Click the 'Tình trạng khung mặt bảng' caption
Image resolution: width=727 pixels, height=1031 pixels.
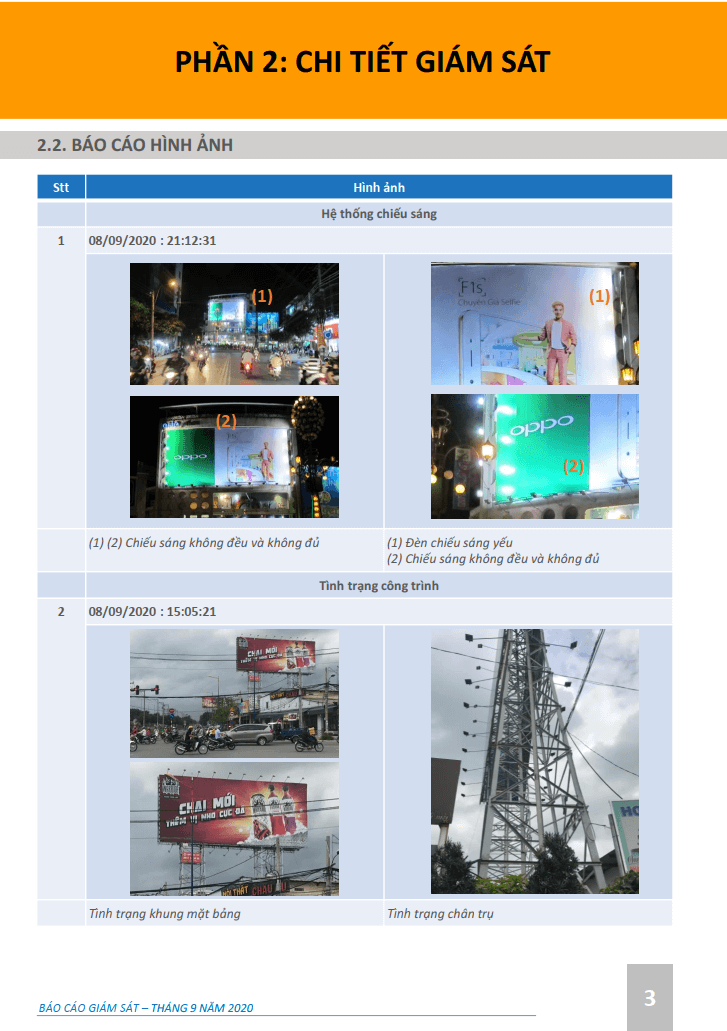coord(164,913)
